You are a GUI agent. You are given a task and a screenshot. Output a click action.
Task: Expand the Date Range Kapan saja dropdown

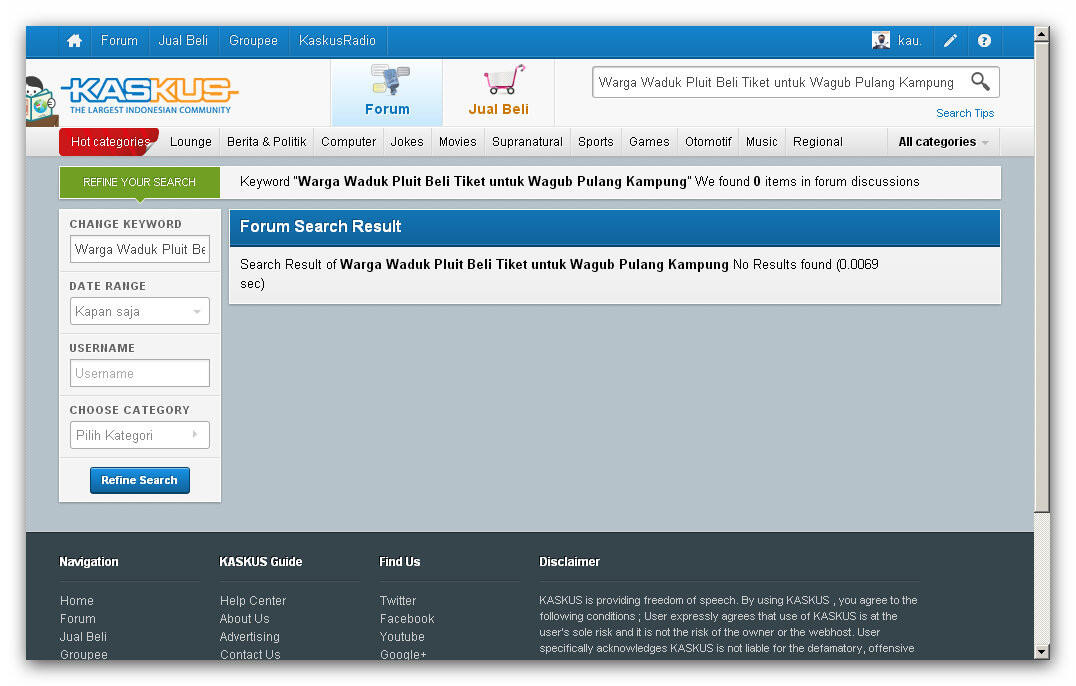click(140, 311)
